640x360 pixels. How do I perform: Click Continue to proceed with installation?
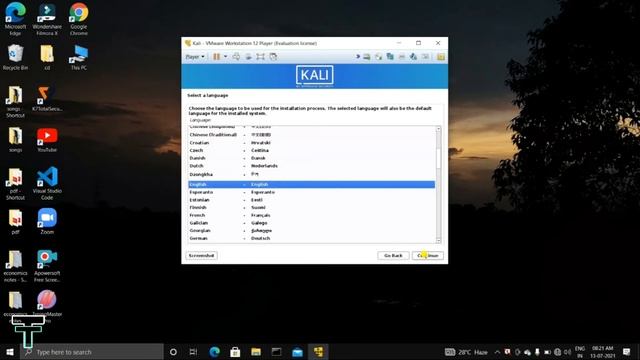[x=428, y=256]
